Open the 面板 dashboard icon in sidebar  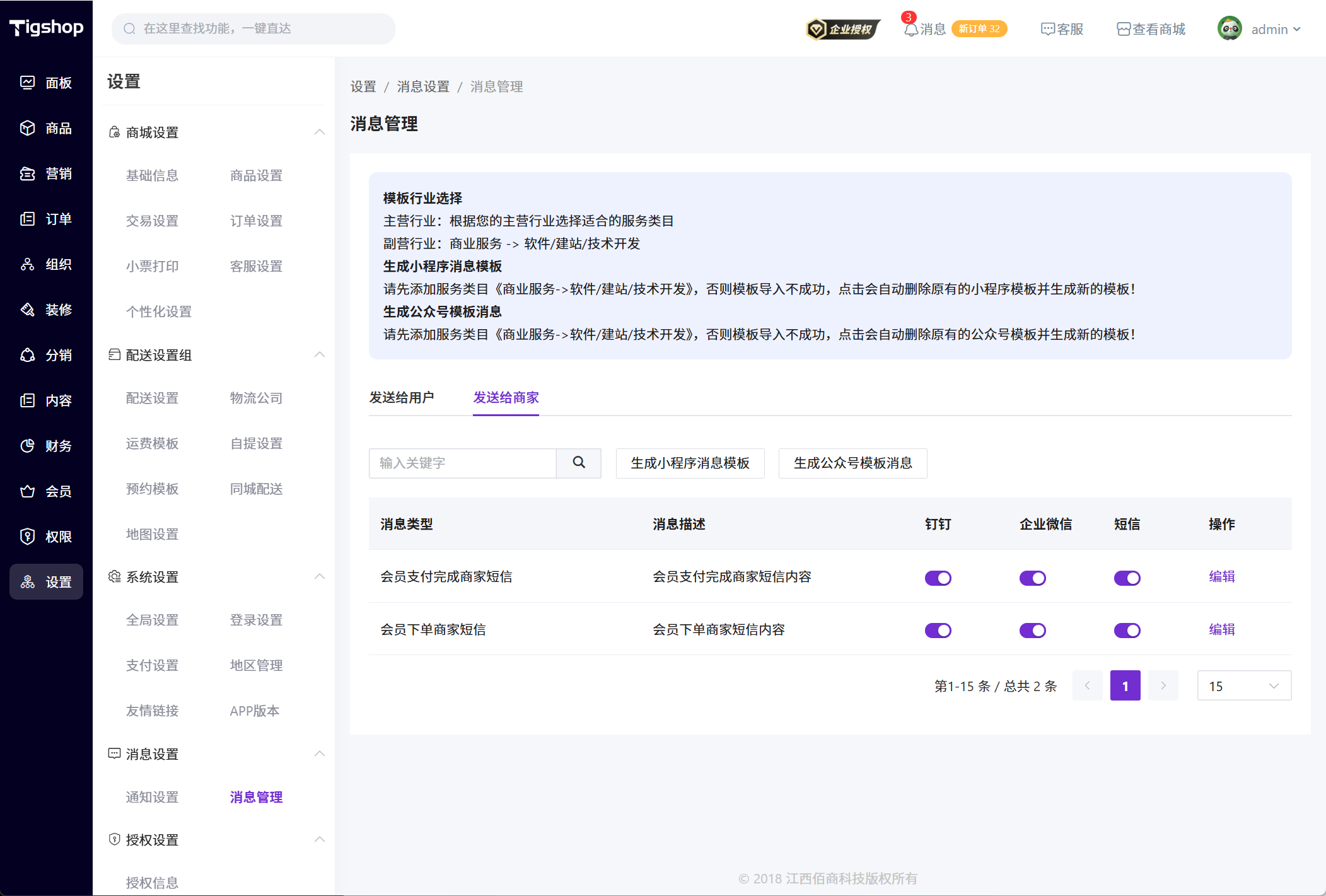tap(27, 83)
